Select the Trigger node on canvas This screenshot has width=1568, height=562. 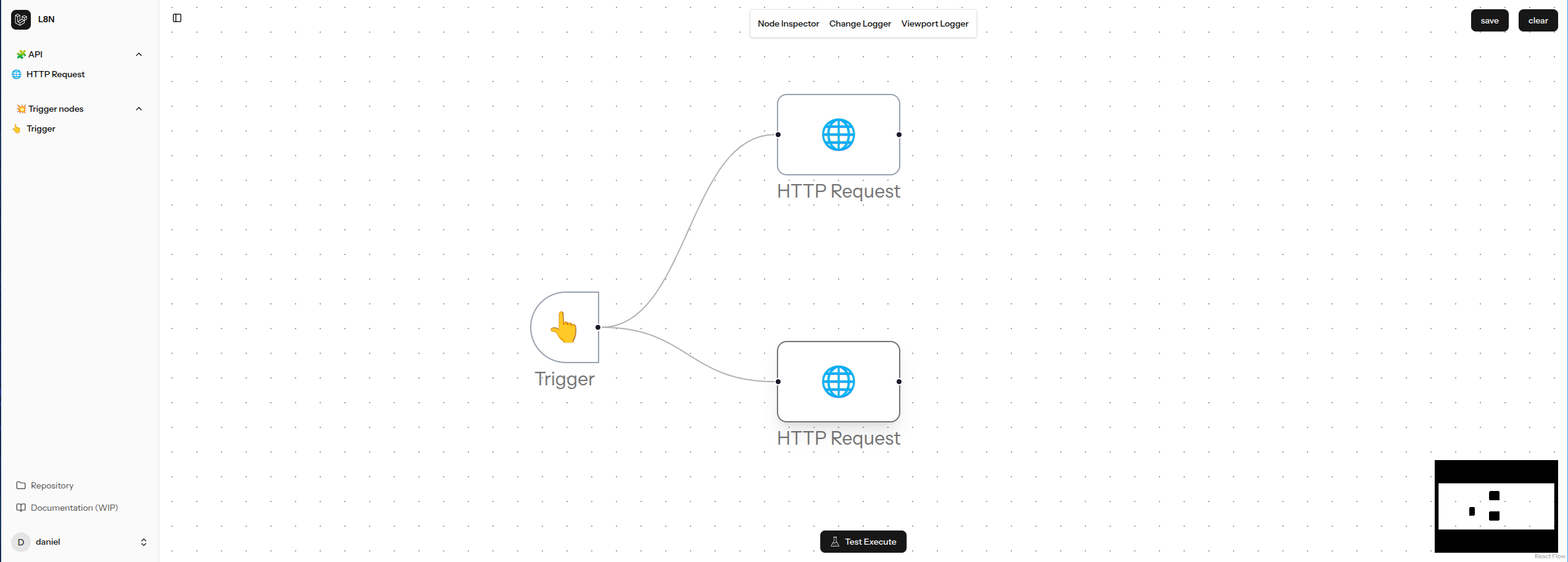click(565, 327)
